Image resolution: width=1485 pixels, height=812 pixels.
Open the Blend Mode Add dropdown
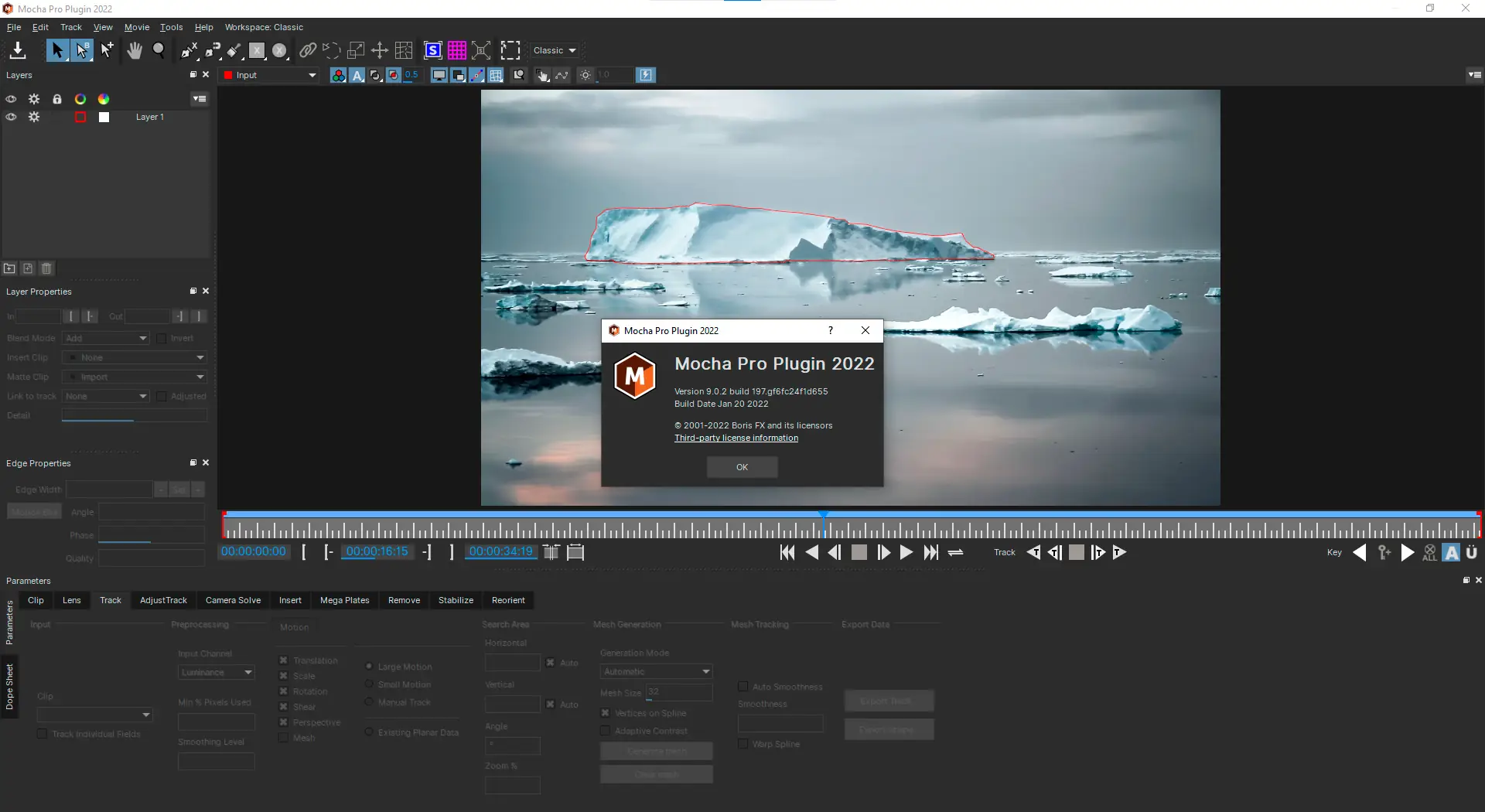105,338
